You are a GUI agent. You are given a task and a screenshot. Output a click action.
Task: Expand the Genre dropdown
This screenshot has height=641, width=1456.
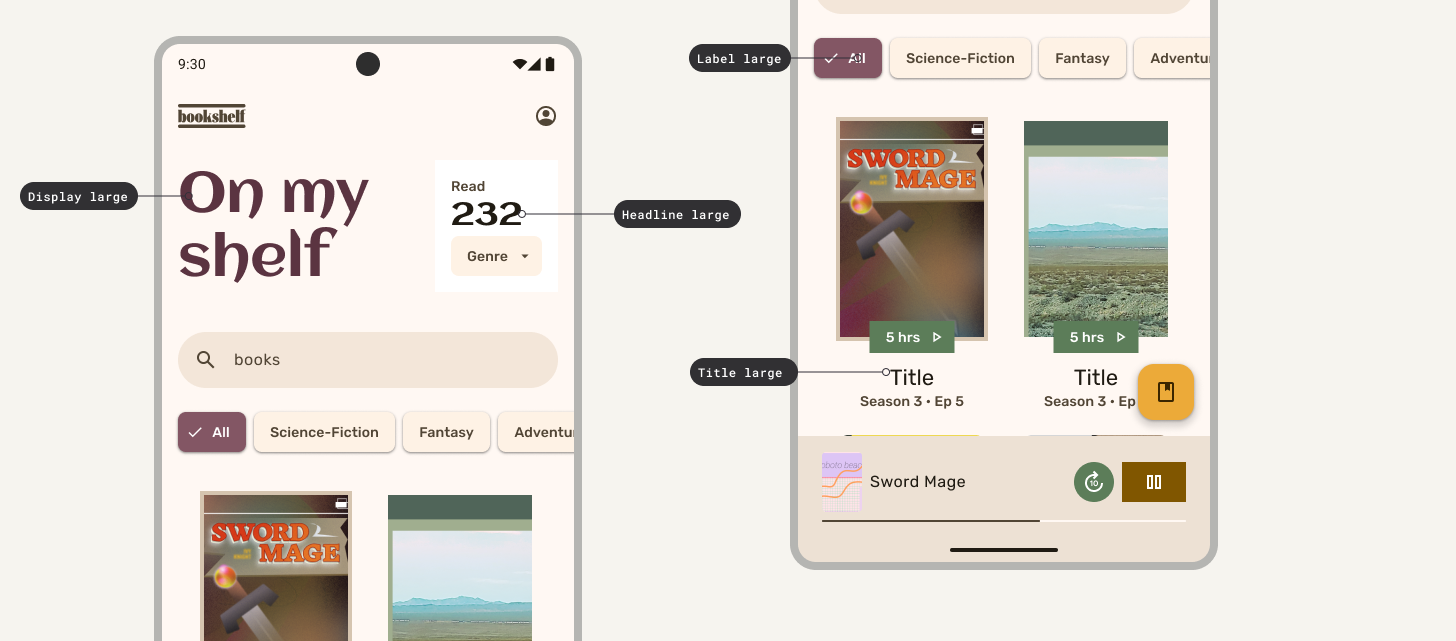point(487,256)
